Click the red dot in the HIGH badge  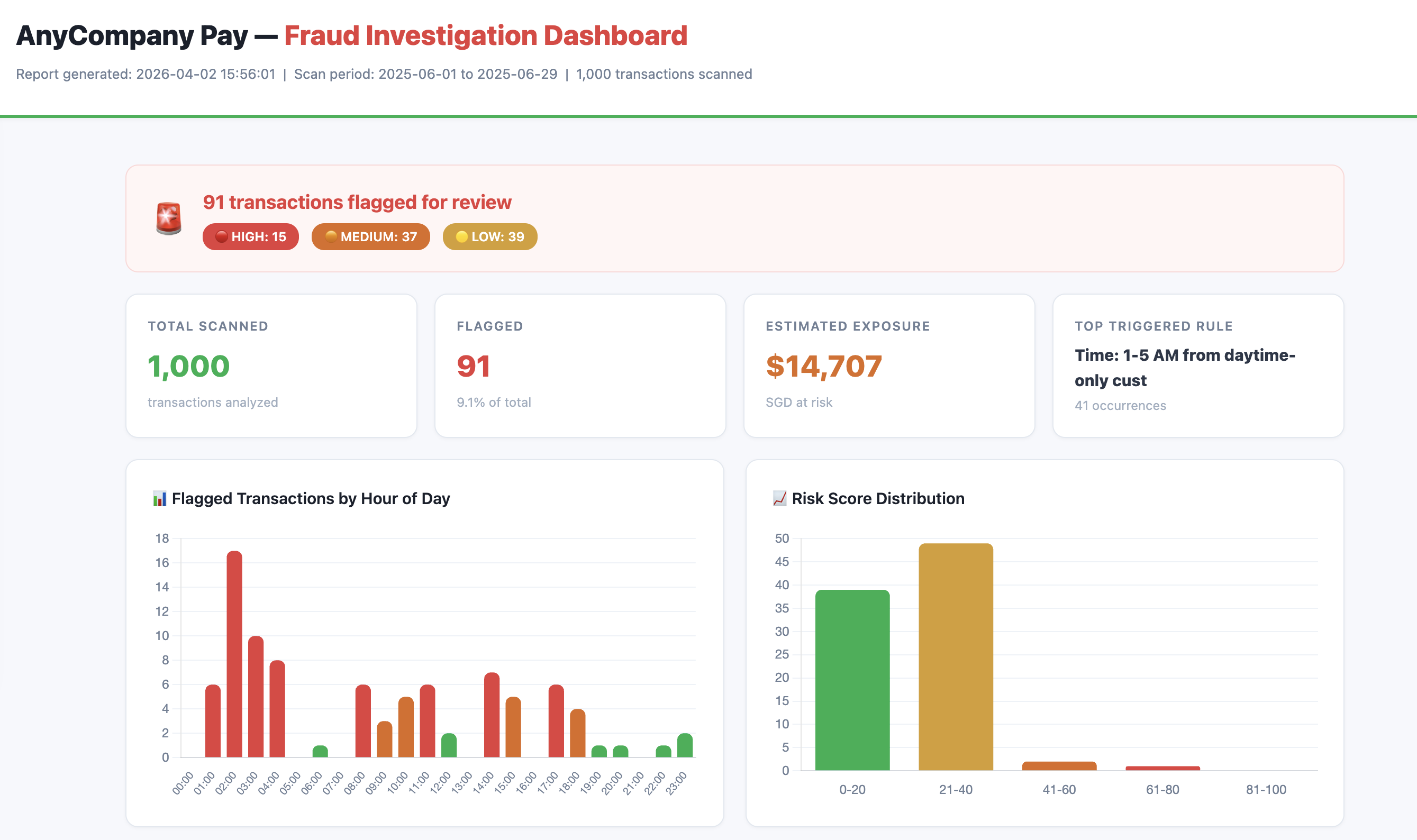point(221,236)
